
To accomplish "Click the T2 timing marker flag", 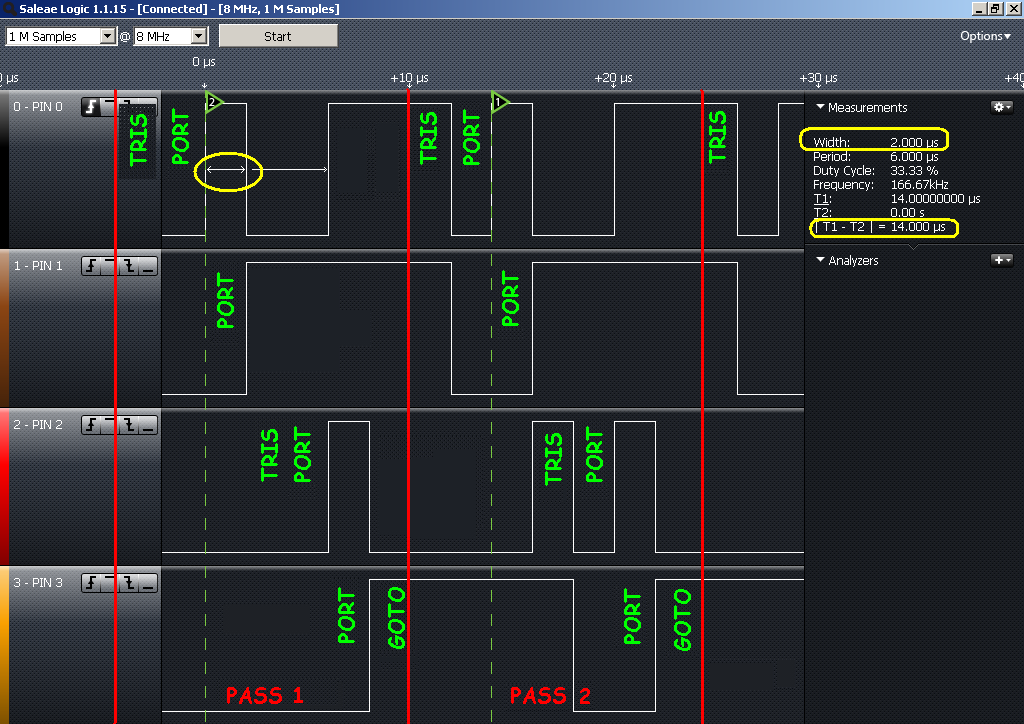I will 213,101.
